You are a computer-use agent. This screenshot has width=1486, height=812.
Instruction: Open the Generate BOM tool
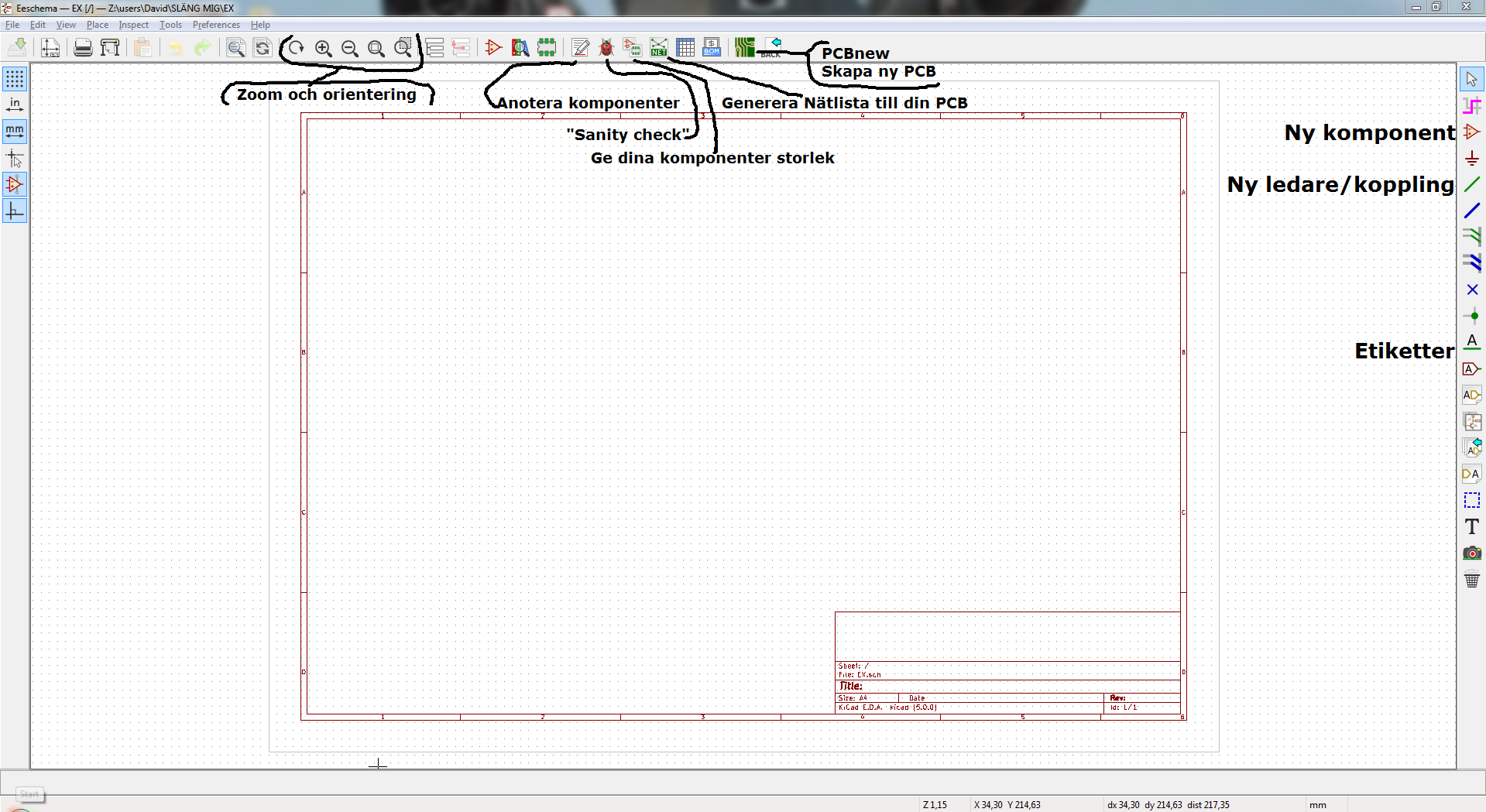click(x=712, y=48)
